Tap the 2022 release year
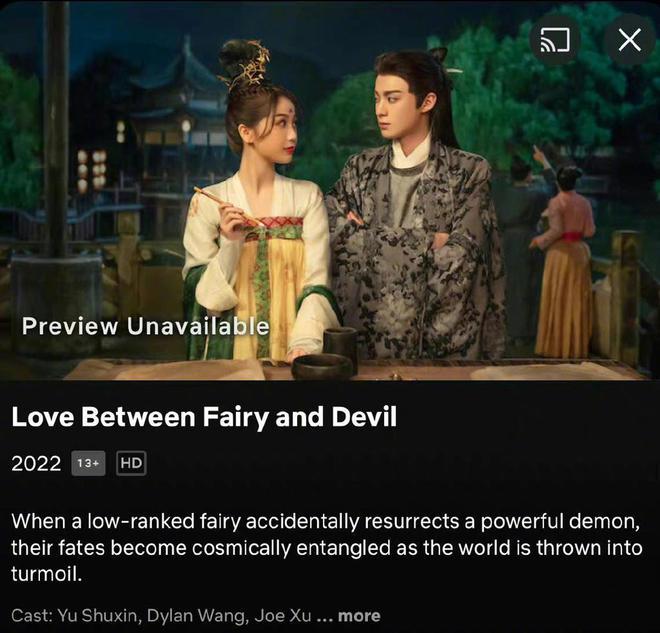660x633 pixels. click(36, 463)
